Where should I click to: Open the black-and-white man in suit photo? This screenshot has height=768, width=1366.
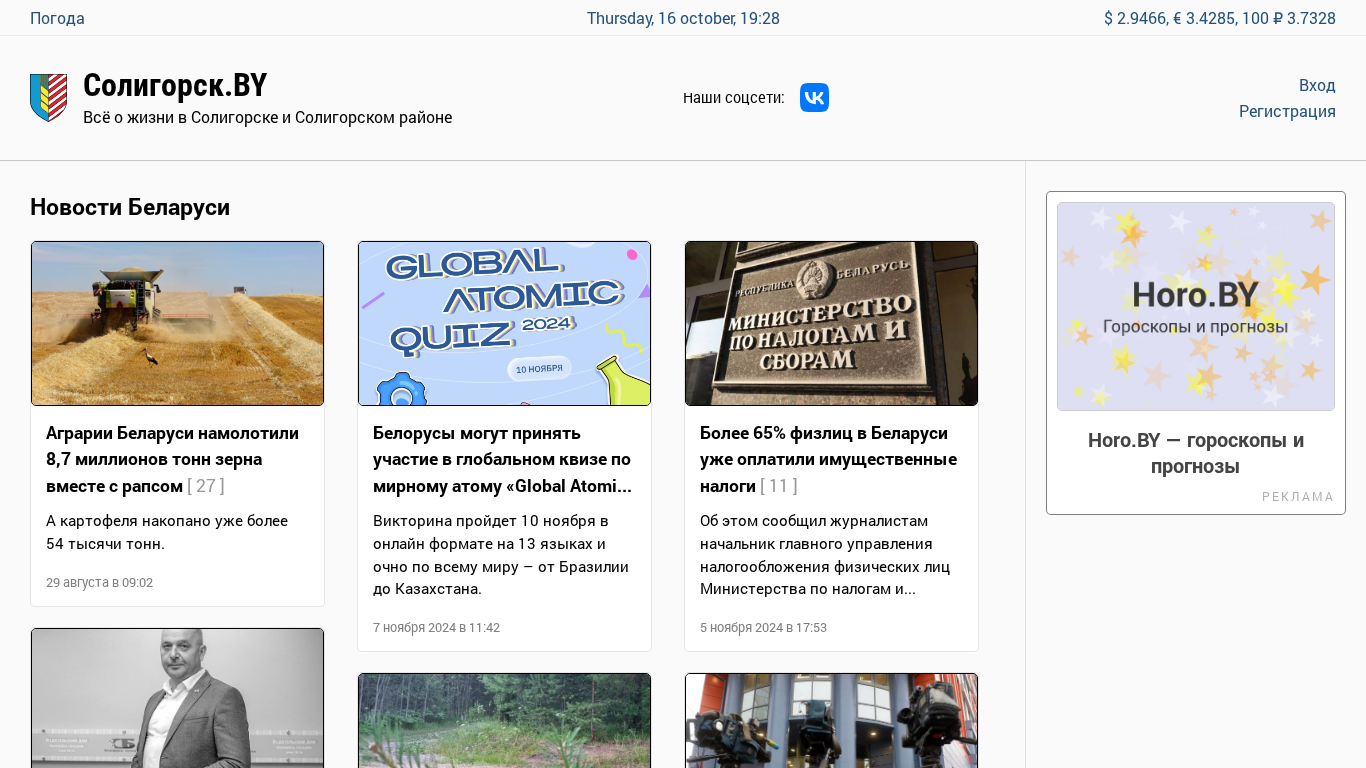click(177, 698)
